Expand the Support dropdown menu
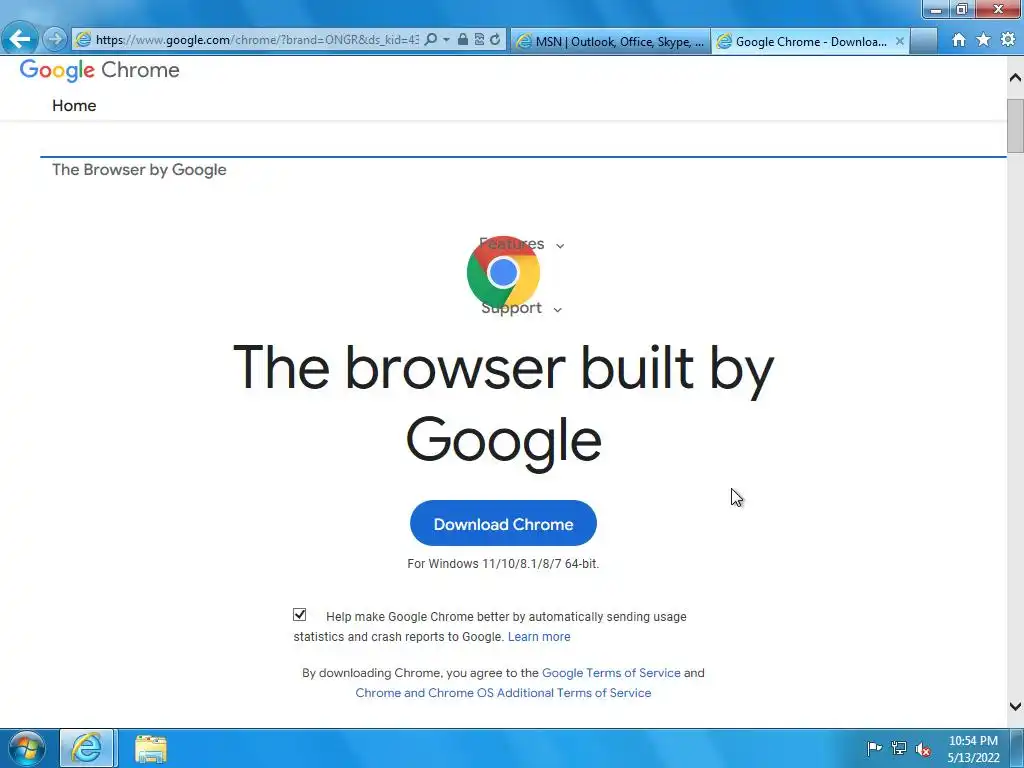This screenshot has width=1024, height=768. (x=521, y=308)
